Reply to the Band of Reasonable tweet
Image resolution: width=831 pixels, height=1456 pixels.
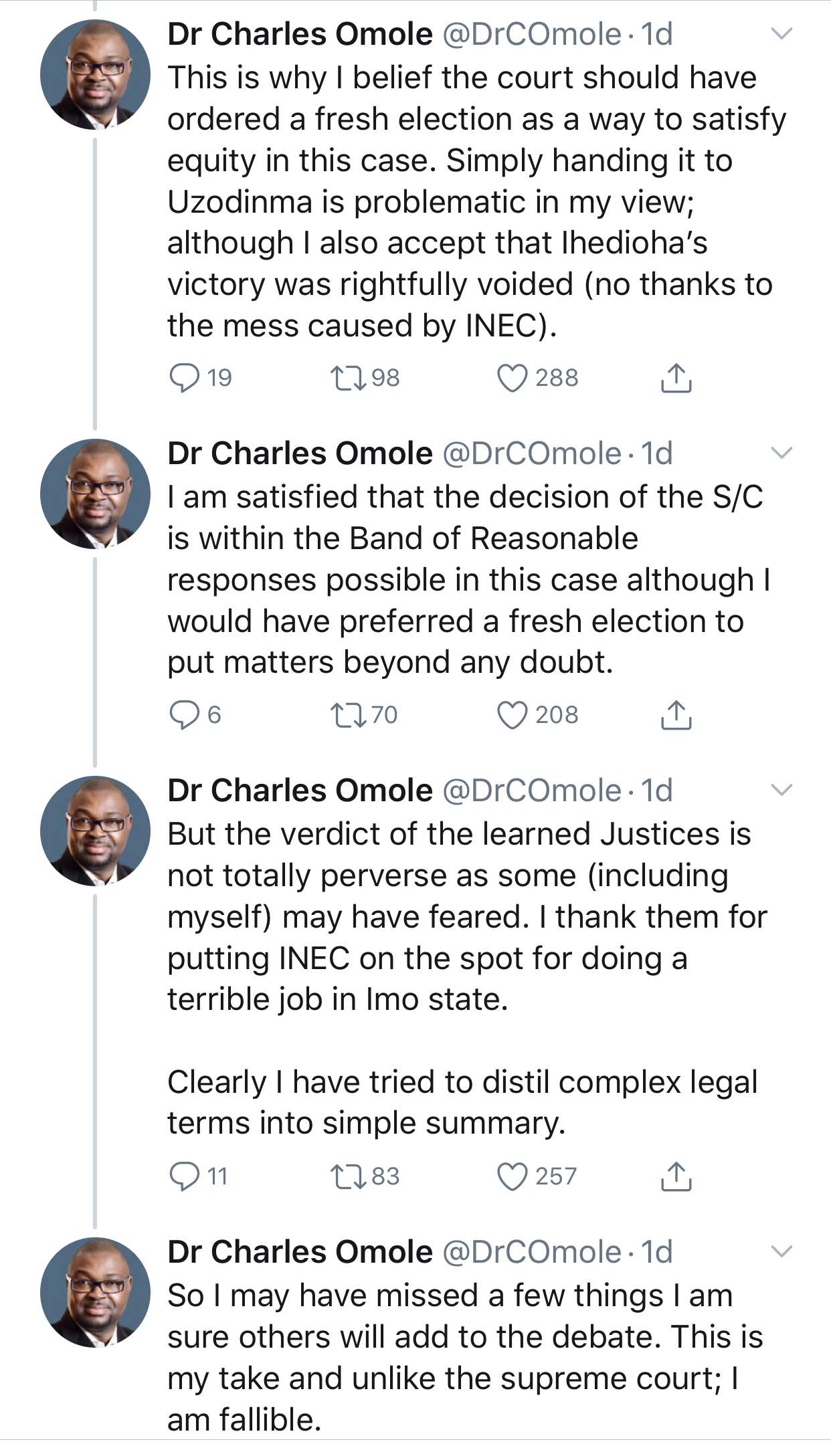click(x=185, y=715)
